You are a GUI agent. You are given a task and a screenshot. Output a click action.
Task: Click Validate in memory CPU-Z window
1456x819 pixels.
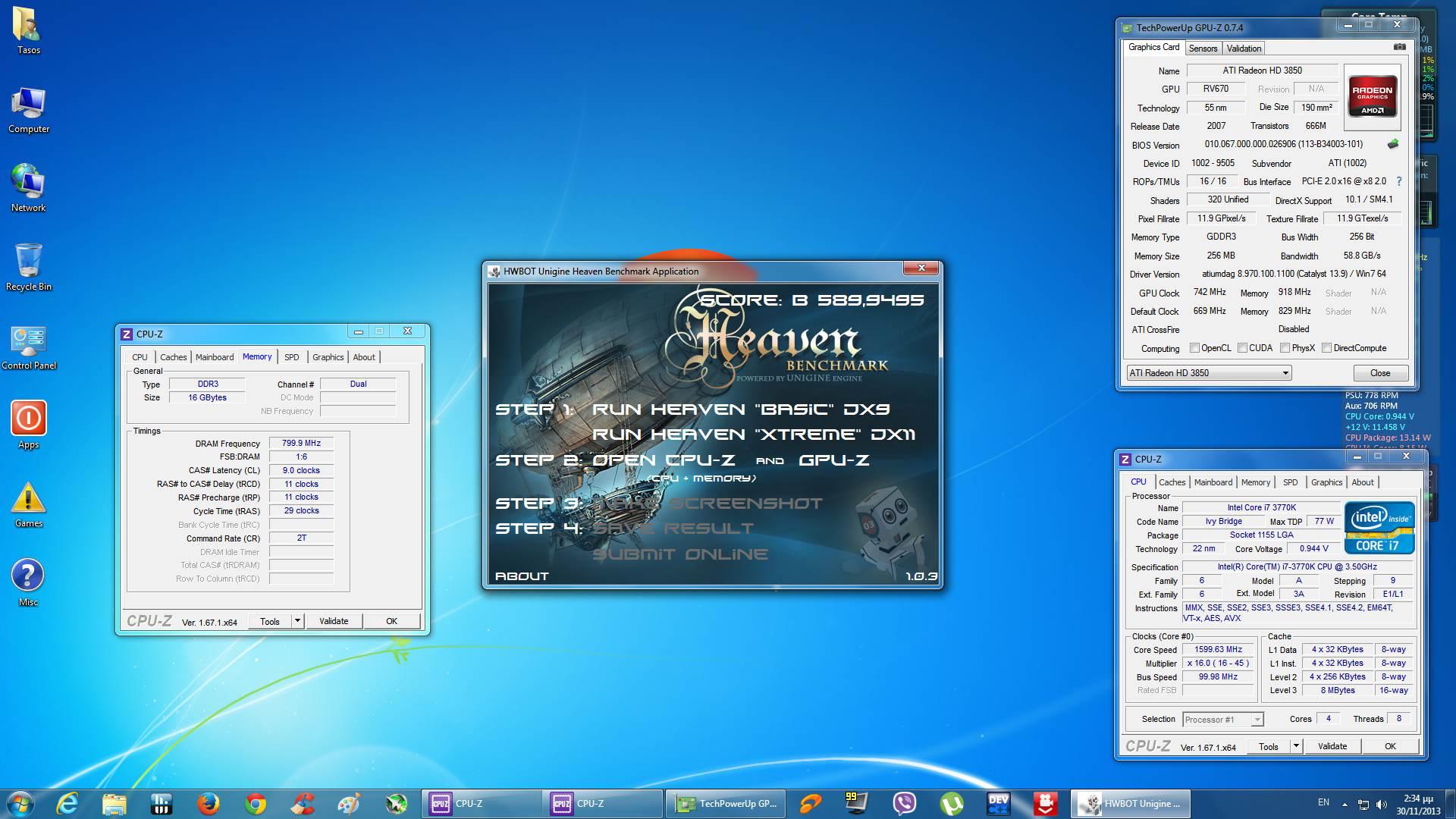(334, 621)
